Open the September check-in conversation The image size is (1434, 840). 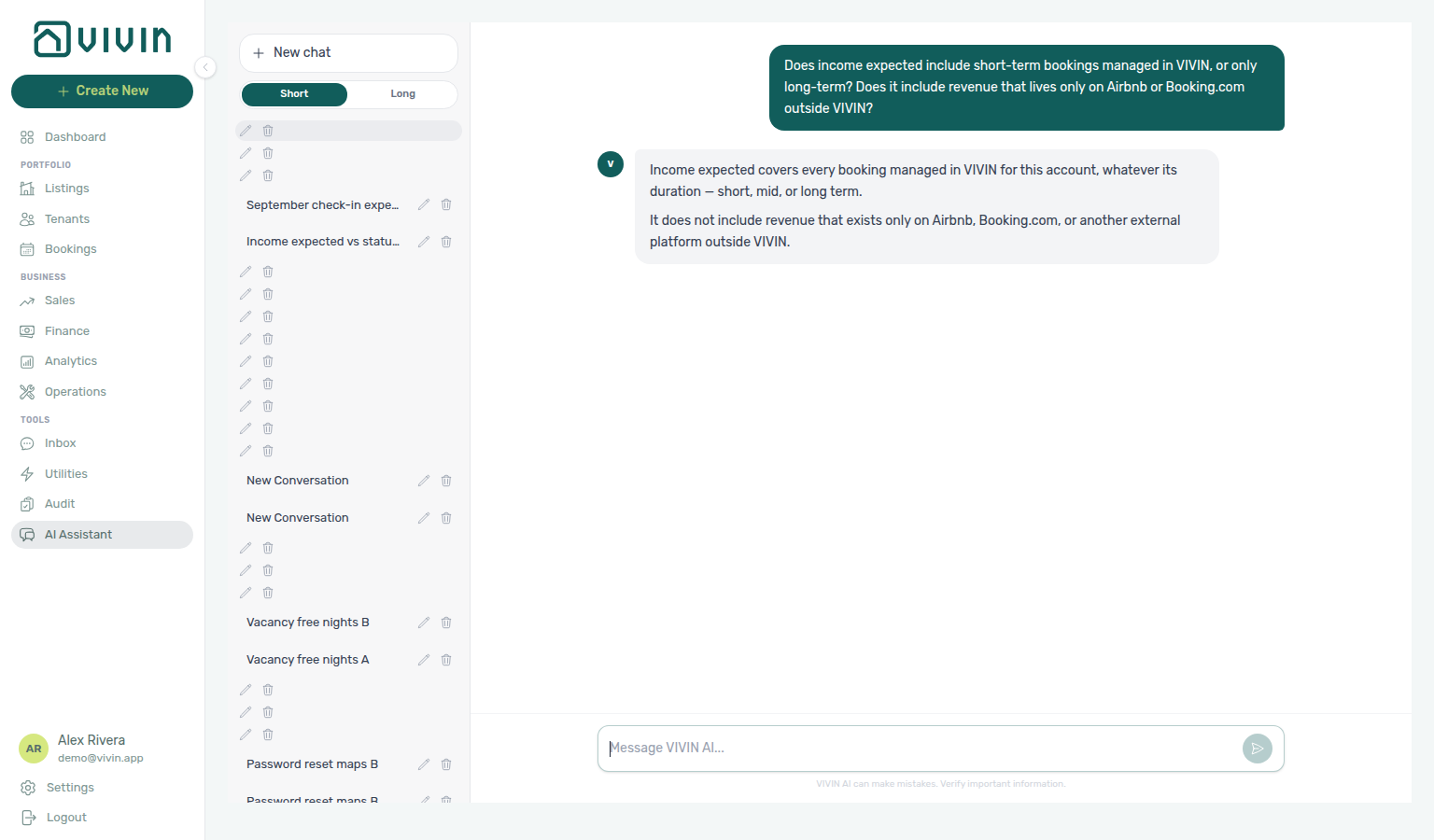coord(322,205)
